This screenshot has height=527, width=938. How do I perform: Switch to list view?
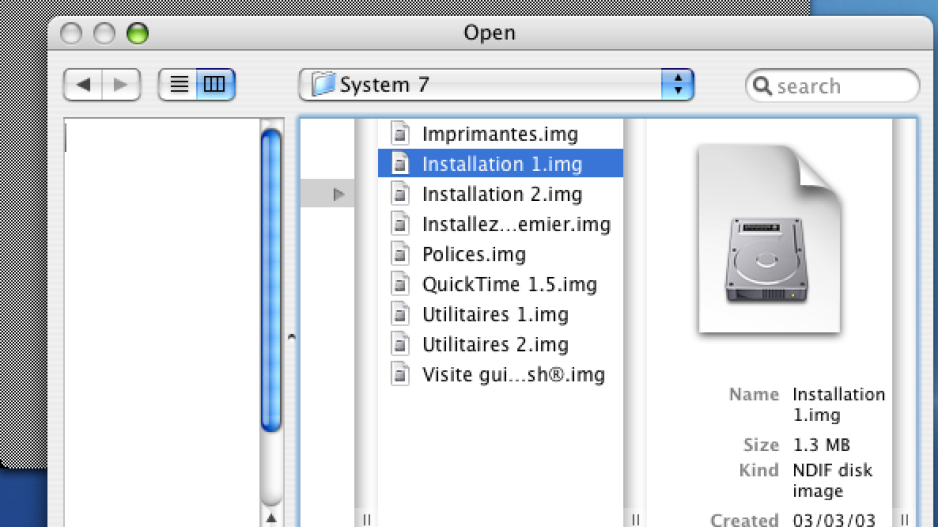[x=178, y=84]
